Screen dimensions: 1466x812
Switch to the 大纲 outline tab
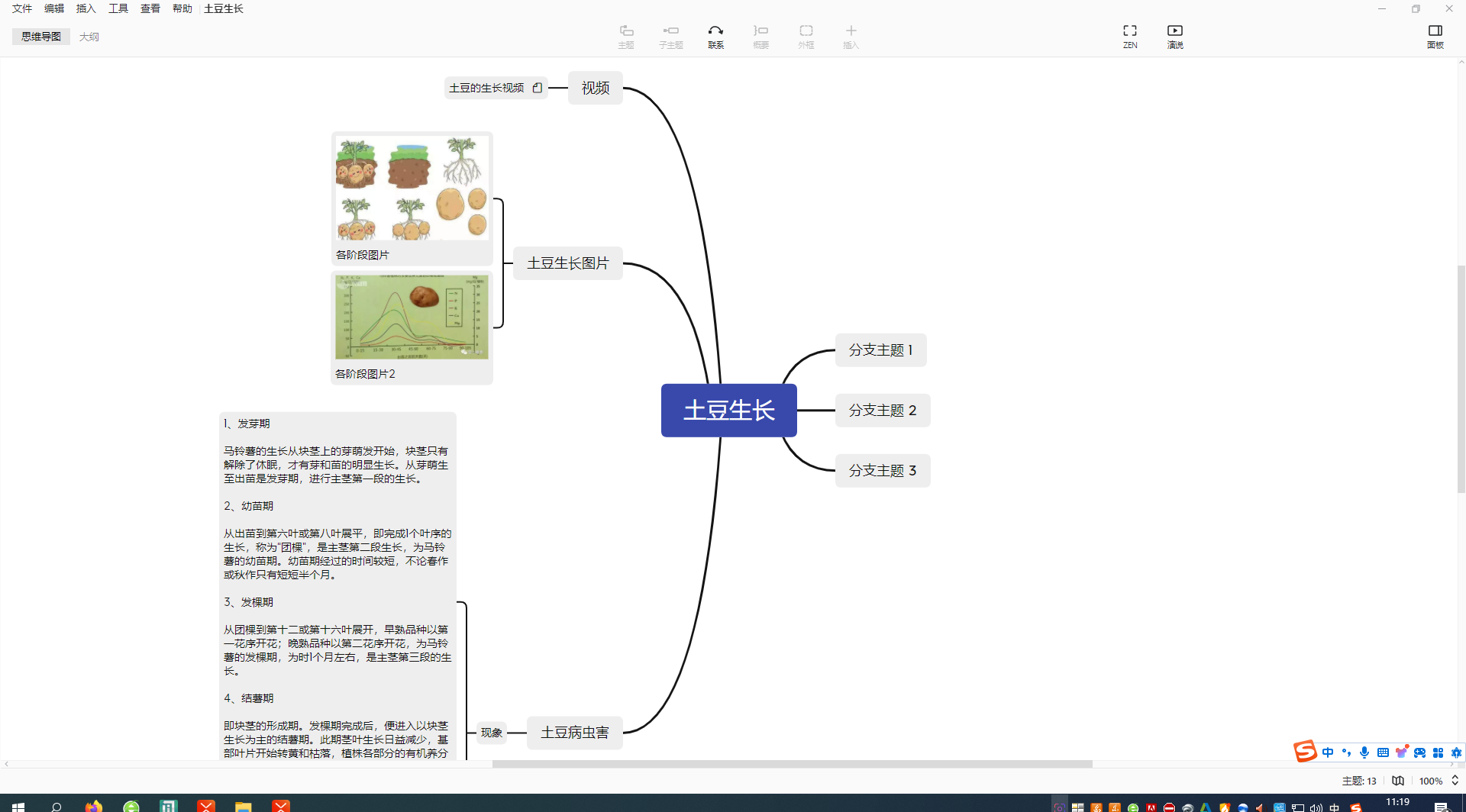point(89,37)
